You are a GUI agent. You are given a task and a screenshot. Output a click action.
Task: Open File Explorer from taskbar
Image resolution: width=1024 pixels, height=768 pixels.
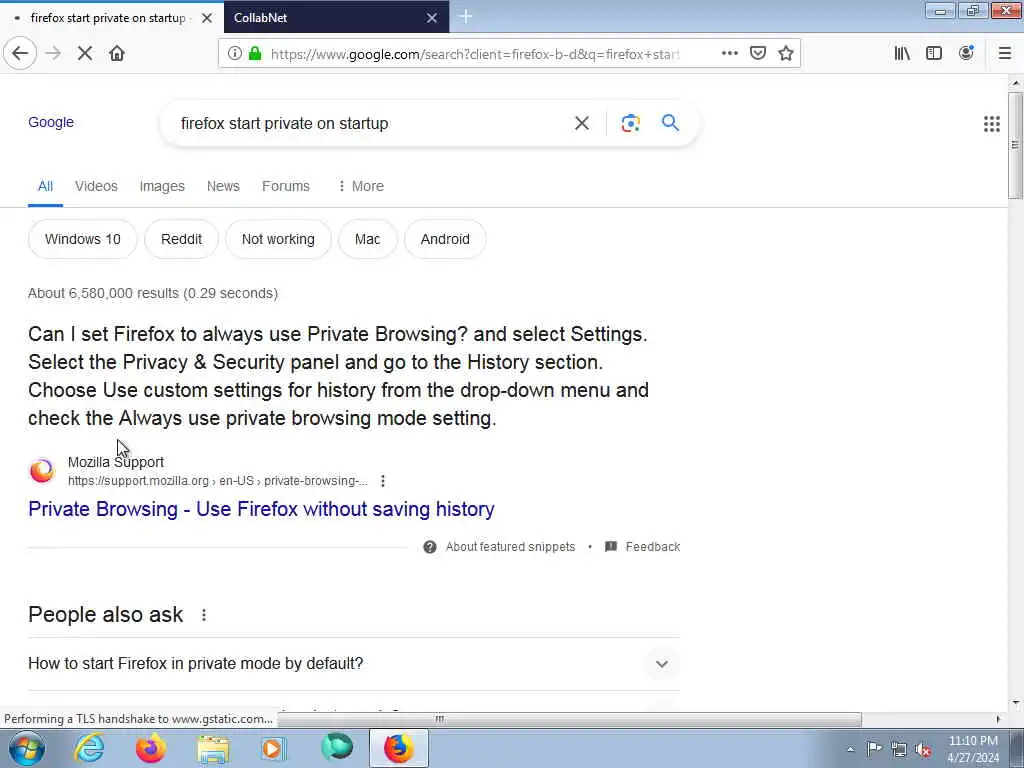[x=214, y=748]
